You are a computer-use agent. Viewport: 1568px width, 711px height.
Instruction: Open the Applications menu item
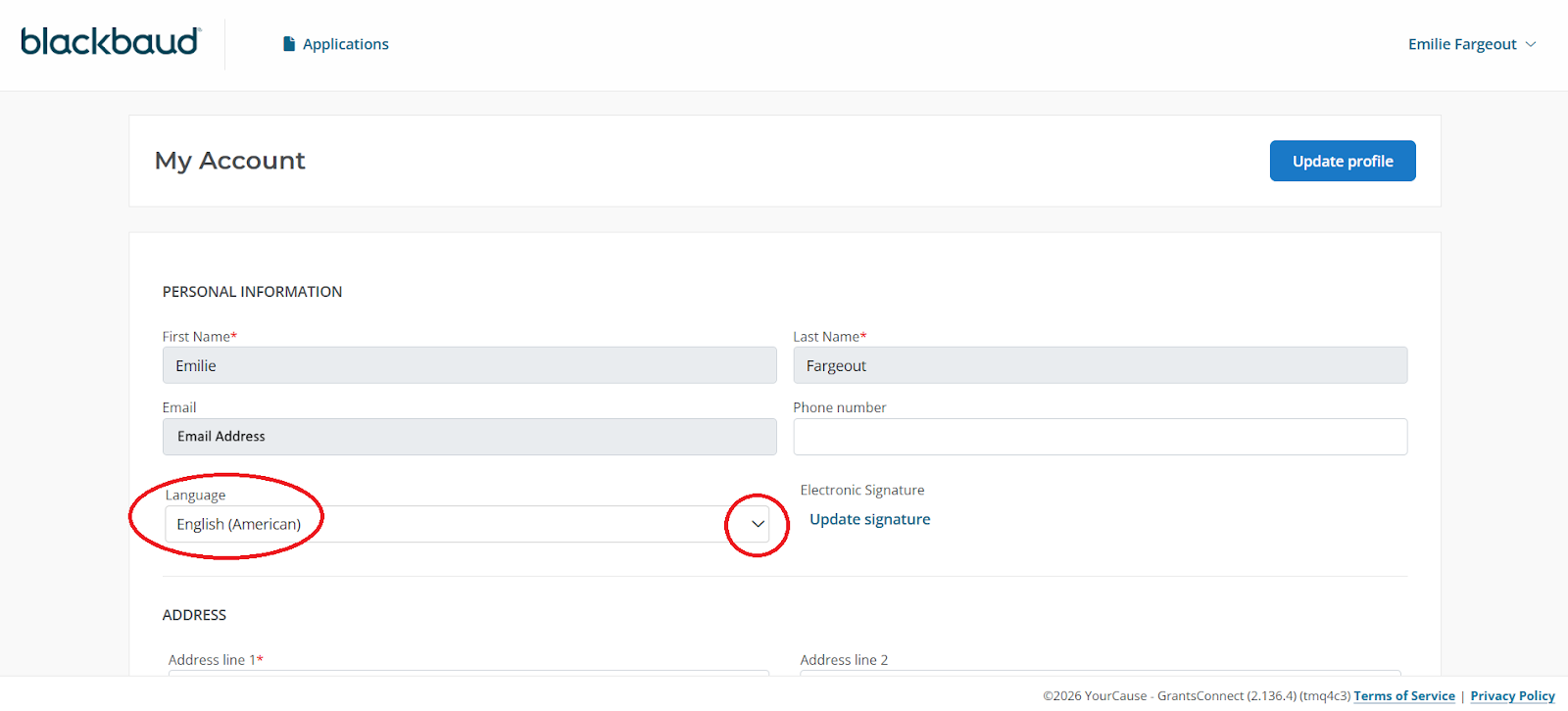[x=345, y=44]
